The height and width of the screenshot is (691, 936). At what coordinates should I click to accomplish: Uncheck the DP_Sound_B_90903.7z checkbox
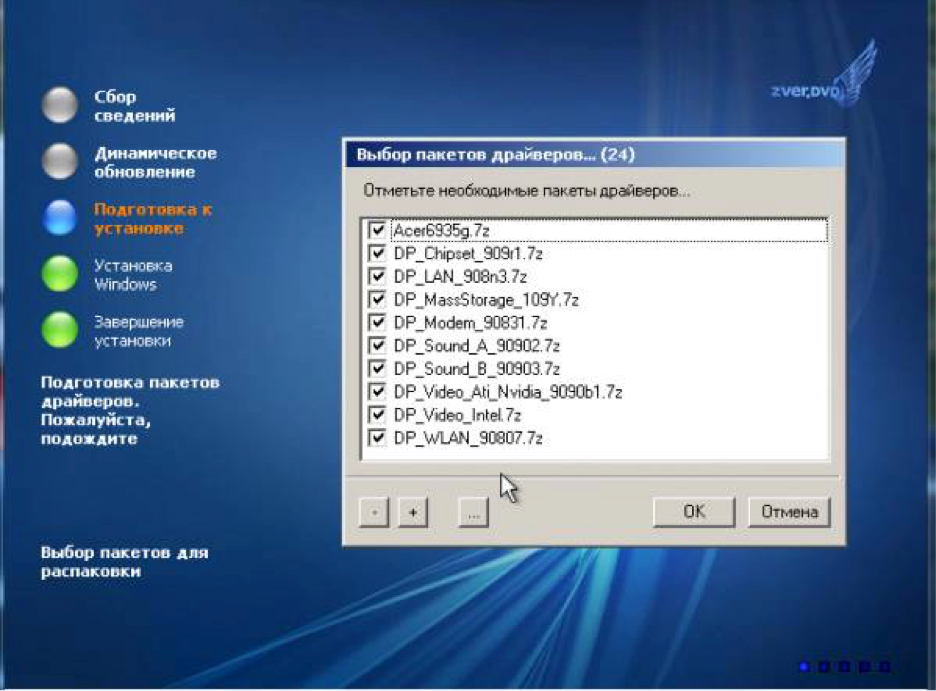coord(377,368)
